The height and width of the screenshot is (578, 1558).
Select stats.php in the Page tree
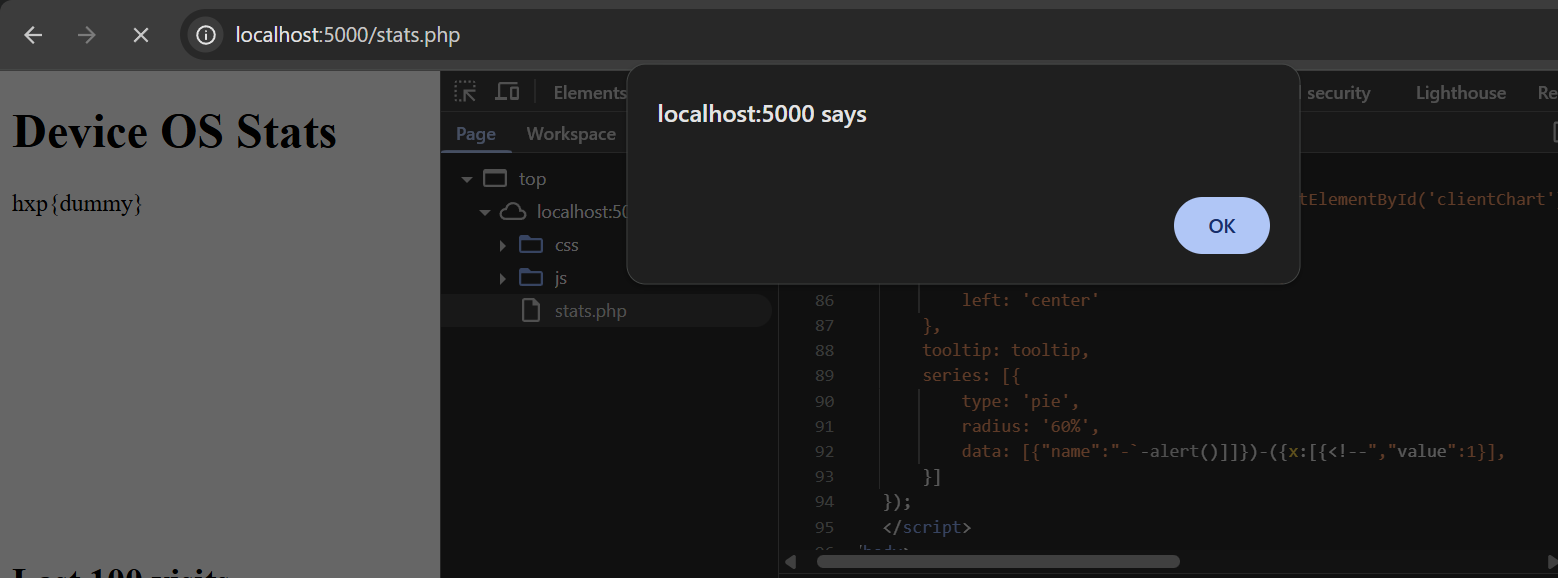coord(591,310)
